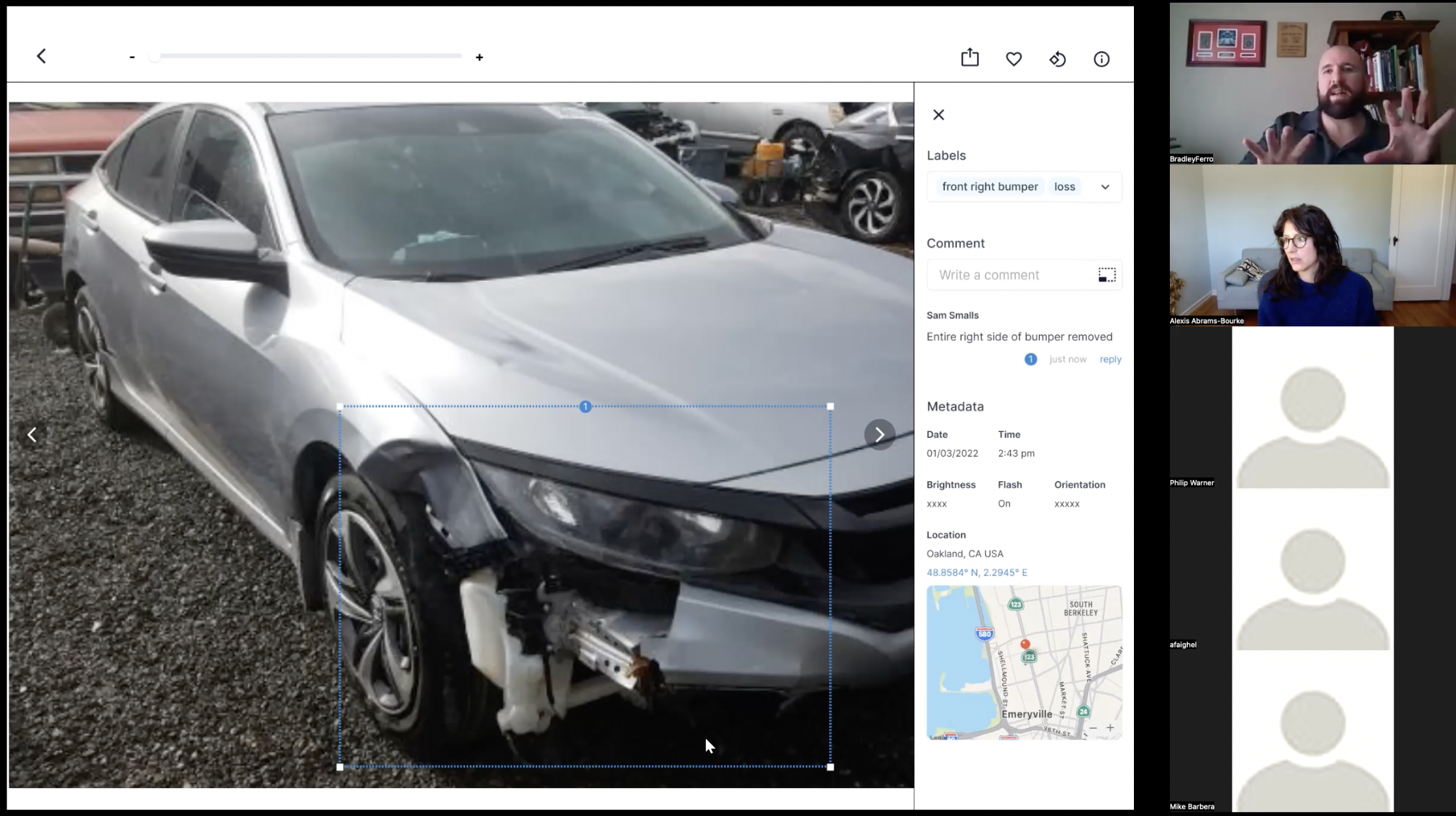The width and height of the screenshot is (1456, 816).
Task: Go to the previous photo arrow
Action: click(x=32, y=435)
